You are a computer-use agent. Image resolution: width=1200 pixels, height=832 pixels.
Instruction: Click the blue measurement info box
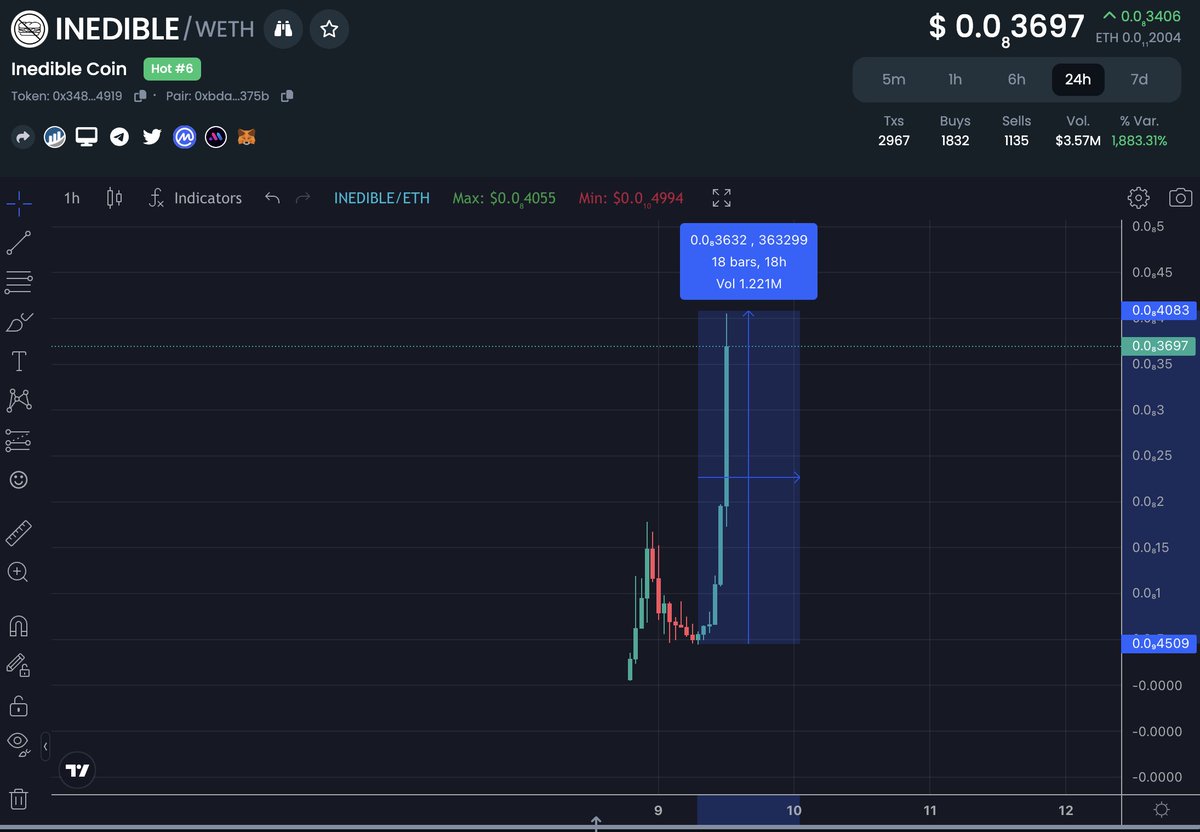748,261
